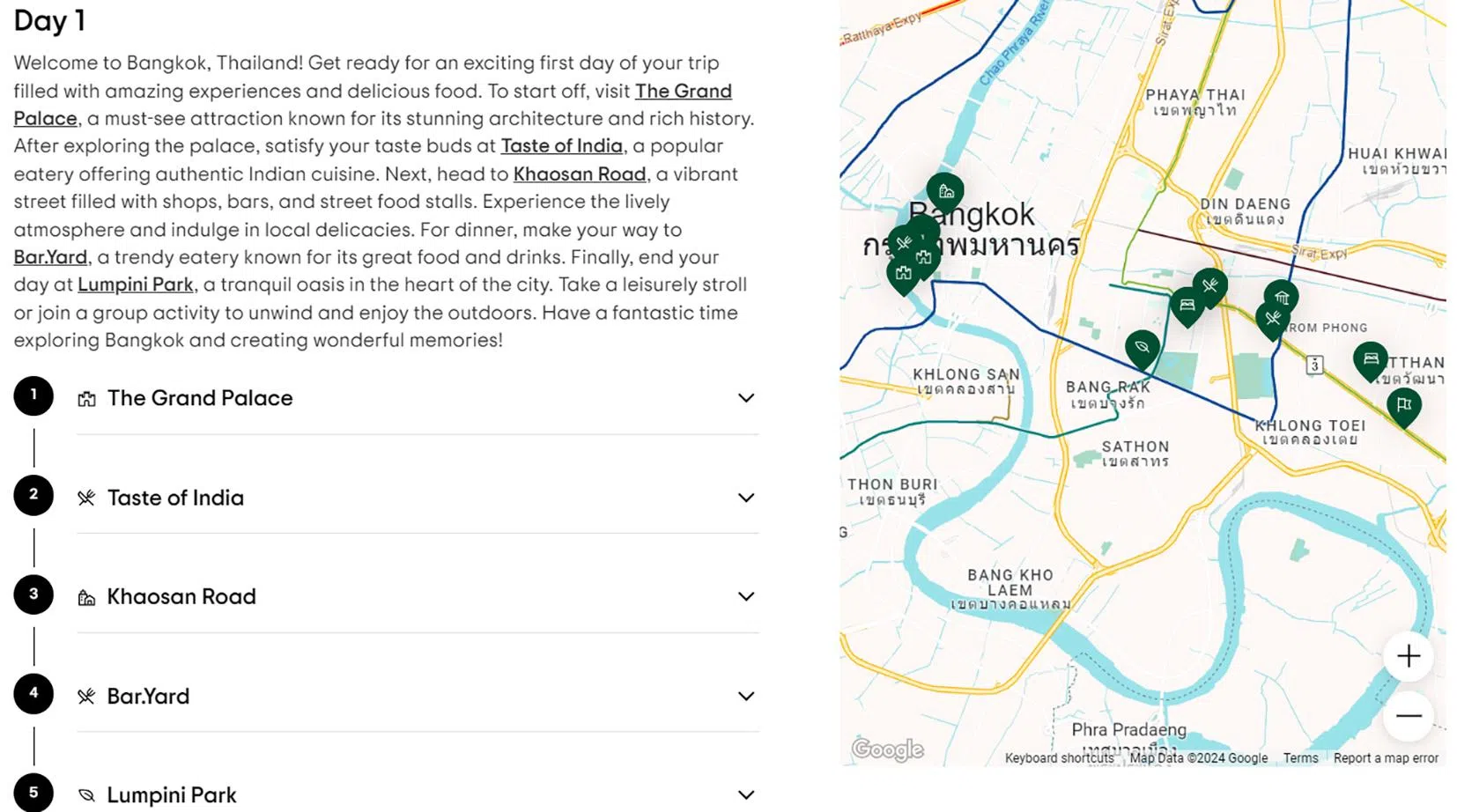The width and height of the screenshot is (1457, 812).
Task: Zoom out on the map
Action: [1408, 715]
